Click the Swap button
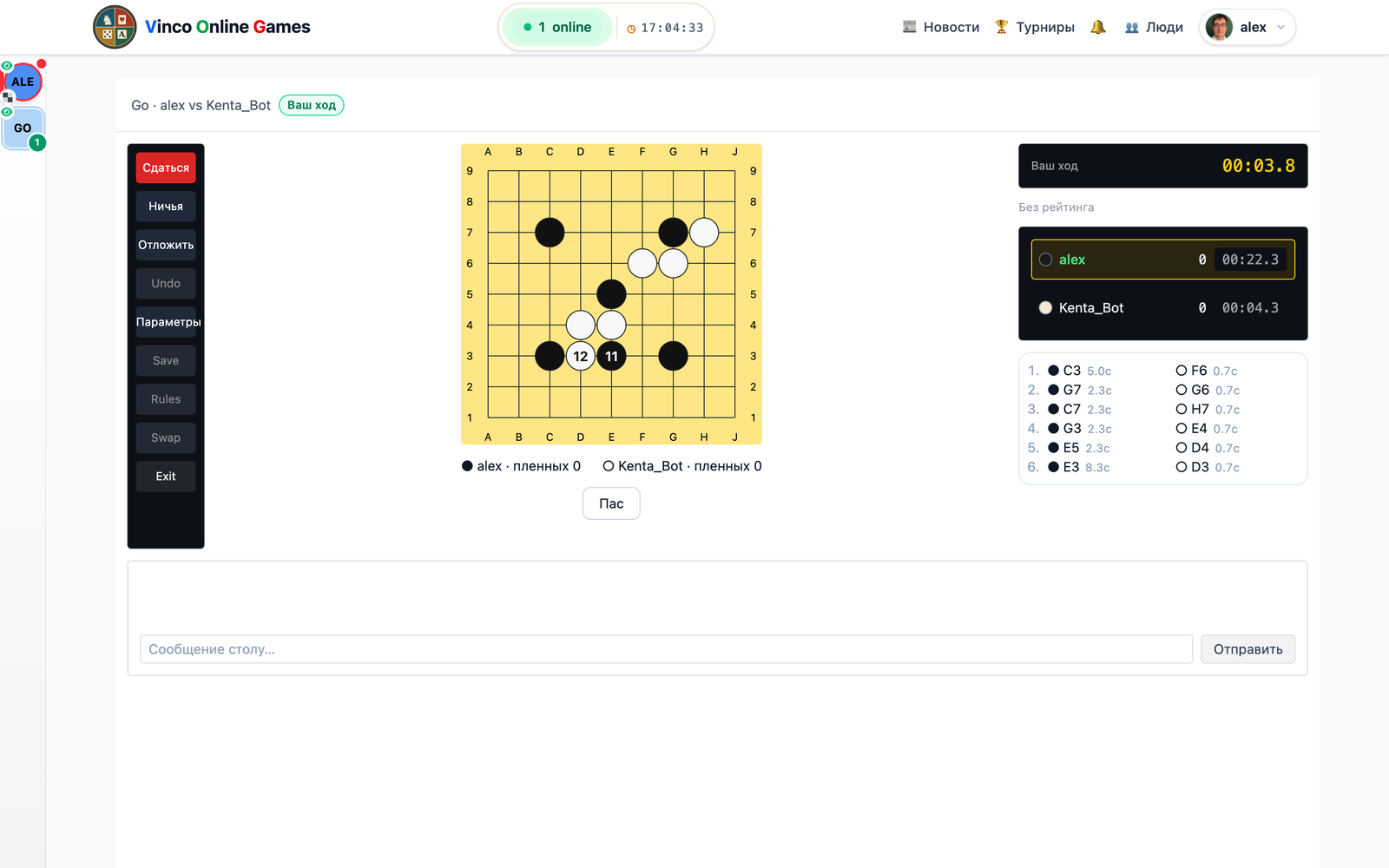Image resolution: width=1389 pixels, height=868 pixels. coord(166,437)
